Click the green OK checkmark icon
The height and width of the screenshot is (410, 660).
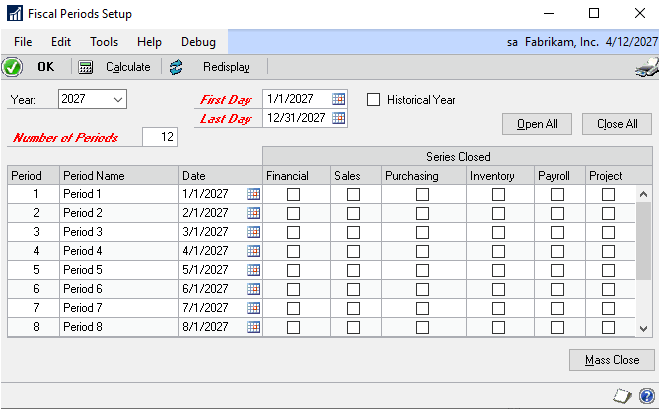point(12,67)
